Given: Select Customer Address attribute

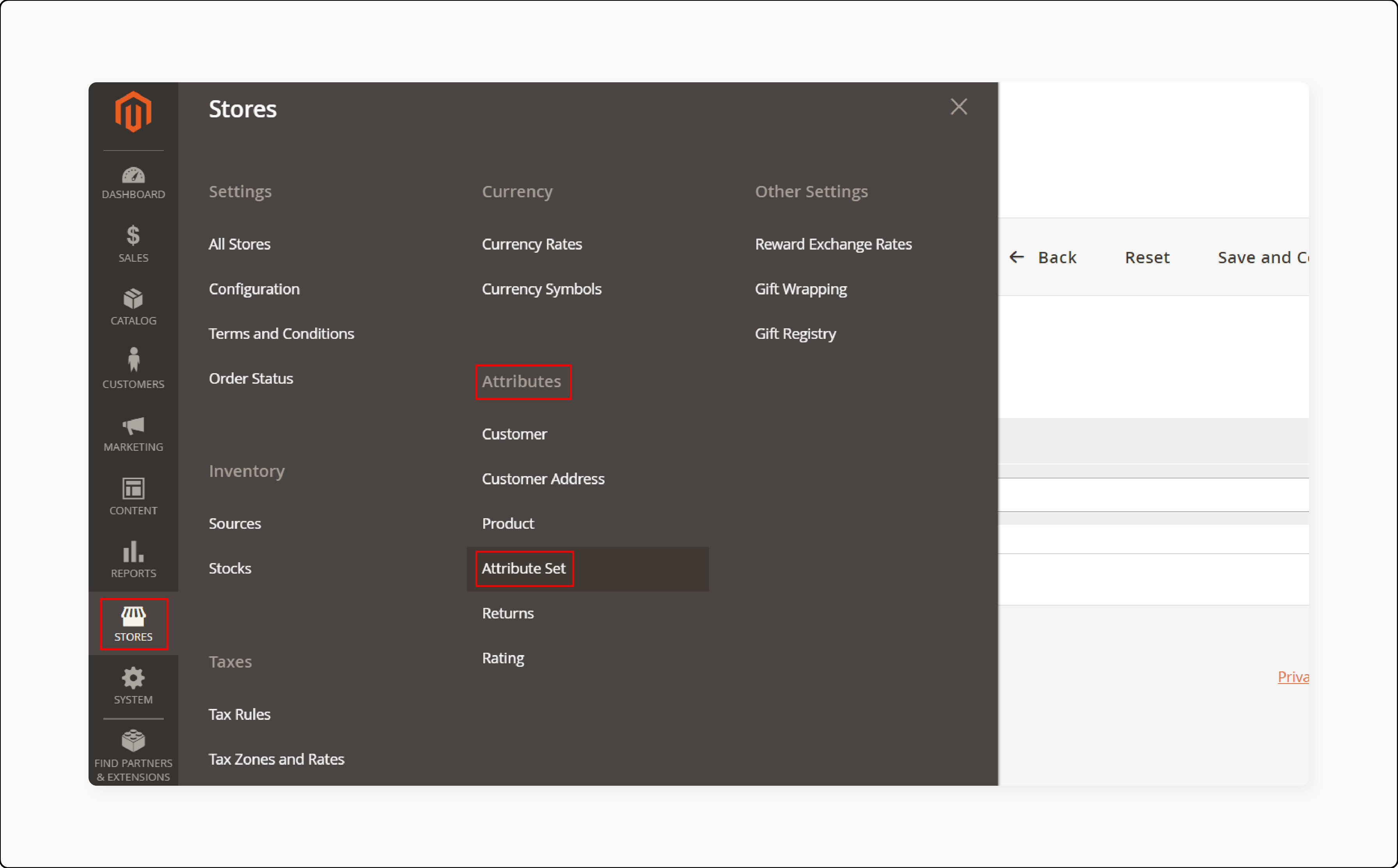Looking at the screenshot, I should [x=542, y=478].
